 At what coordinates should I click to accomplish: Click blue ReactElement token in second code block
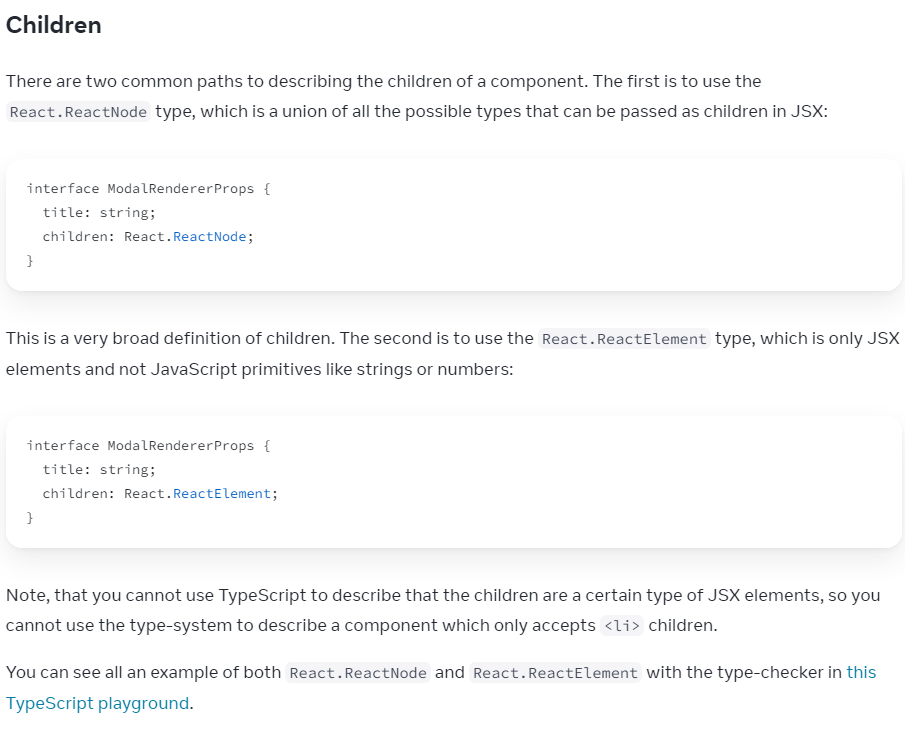[x=222, y=494]
